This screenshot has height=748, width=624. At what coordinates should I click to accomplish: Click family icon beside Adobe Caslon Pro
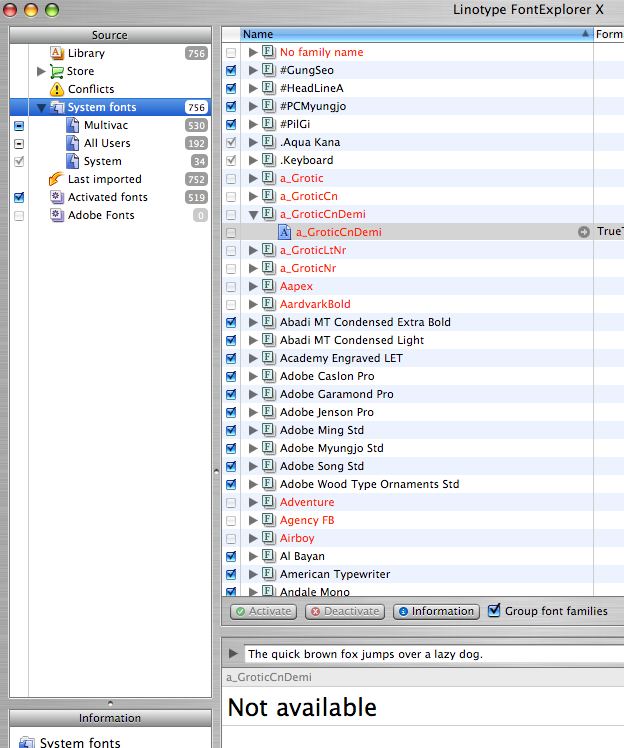click(269, 376)
